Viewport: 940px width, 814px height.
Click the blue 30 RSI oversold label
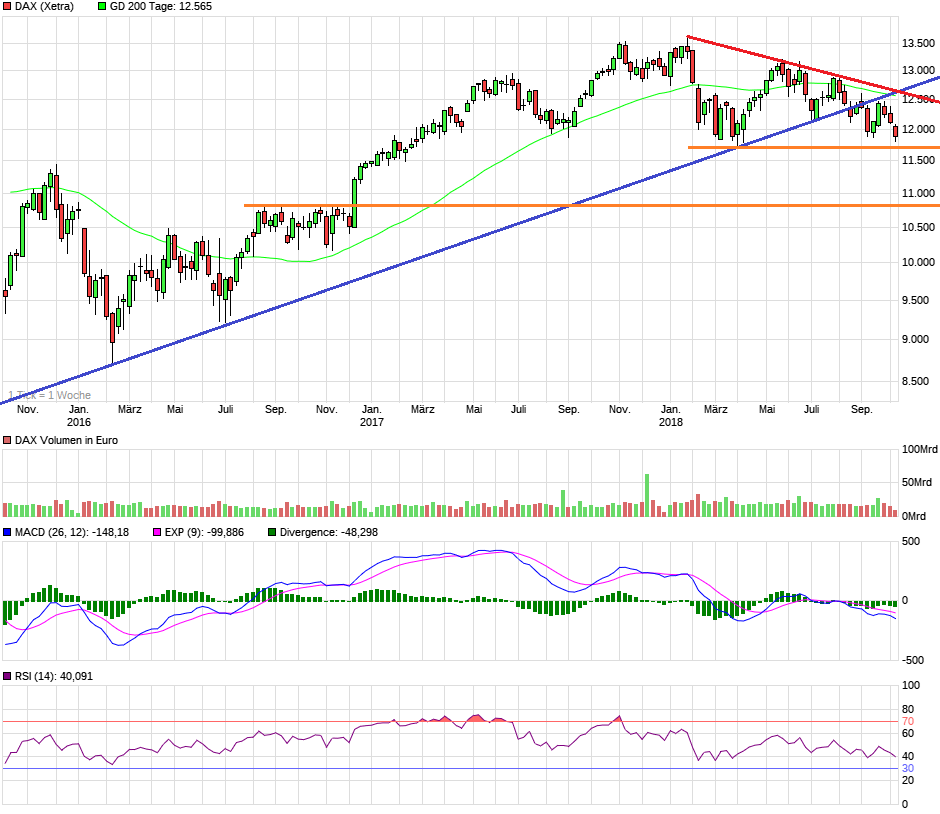pos(908,768)
